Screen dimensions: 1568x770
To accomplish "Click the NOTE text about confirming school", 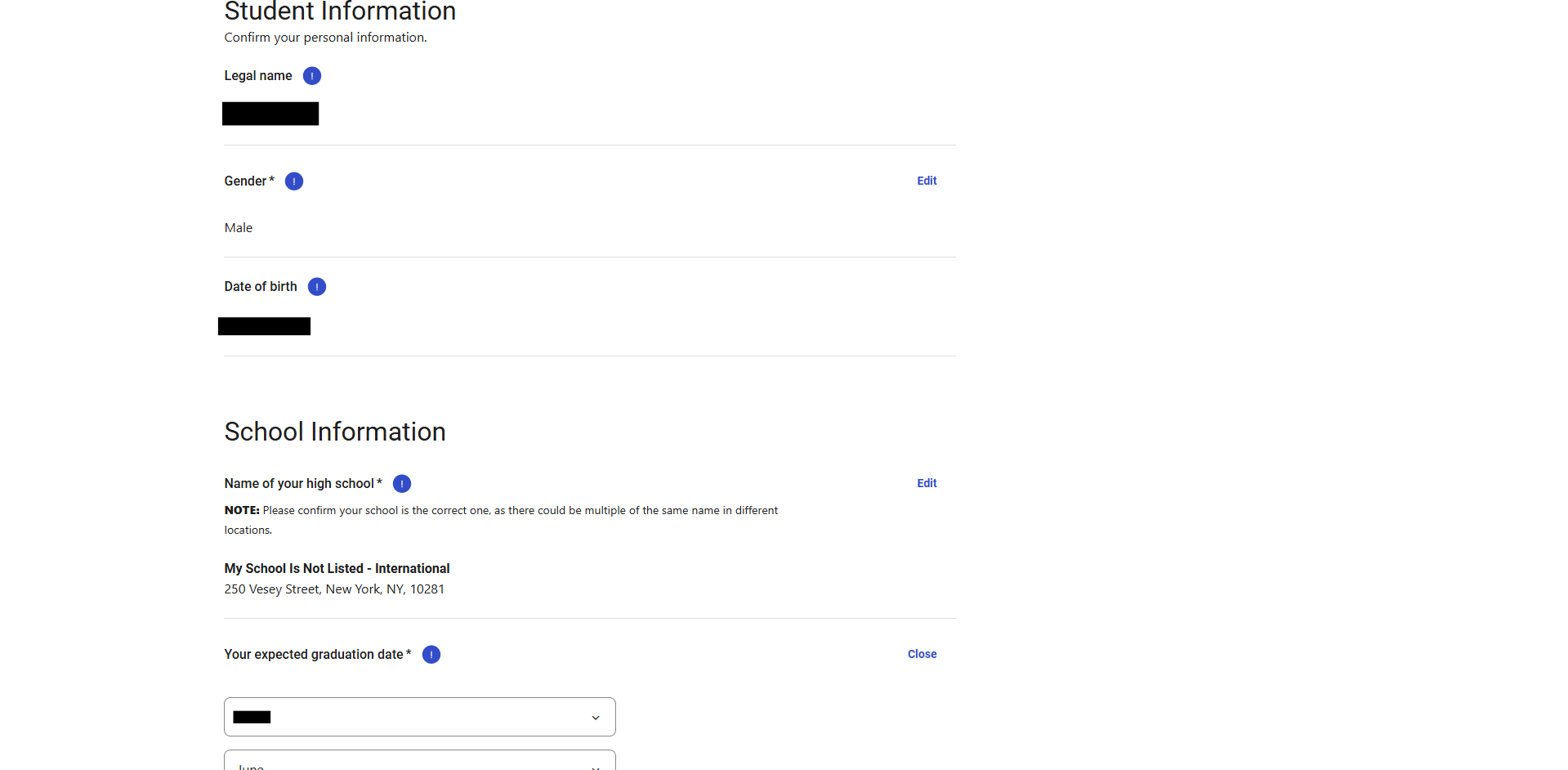I will tap(500, 511).
